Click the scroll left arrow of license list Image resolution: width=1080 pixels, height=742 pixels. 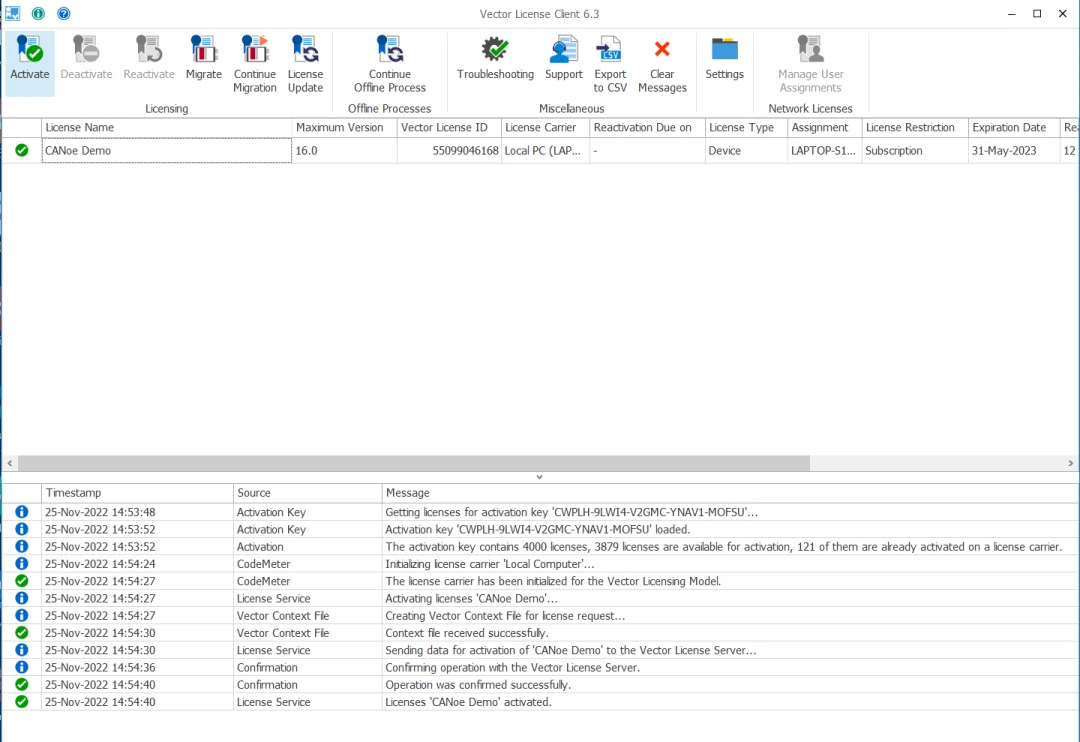(10, 463)
